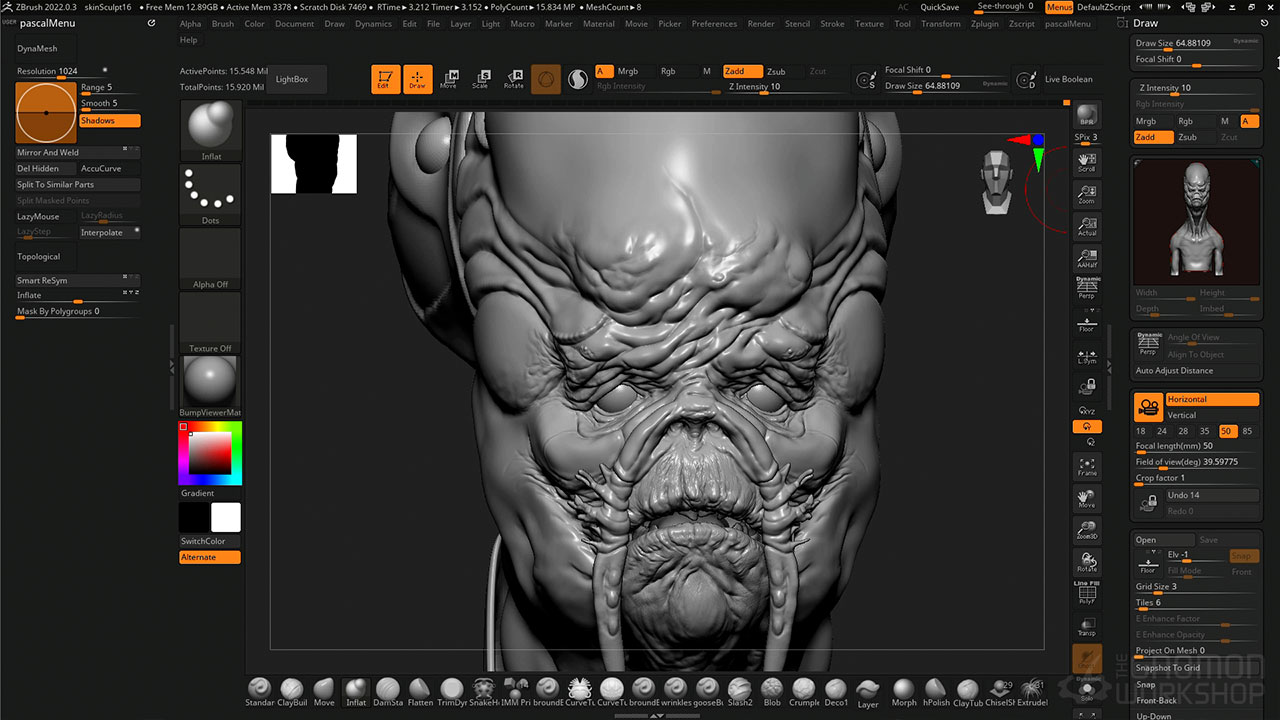Viewport: 1280px width, 720px height.
Task: Click the AAHalf icon
Action: click(x=1087, y=258)
